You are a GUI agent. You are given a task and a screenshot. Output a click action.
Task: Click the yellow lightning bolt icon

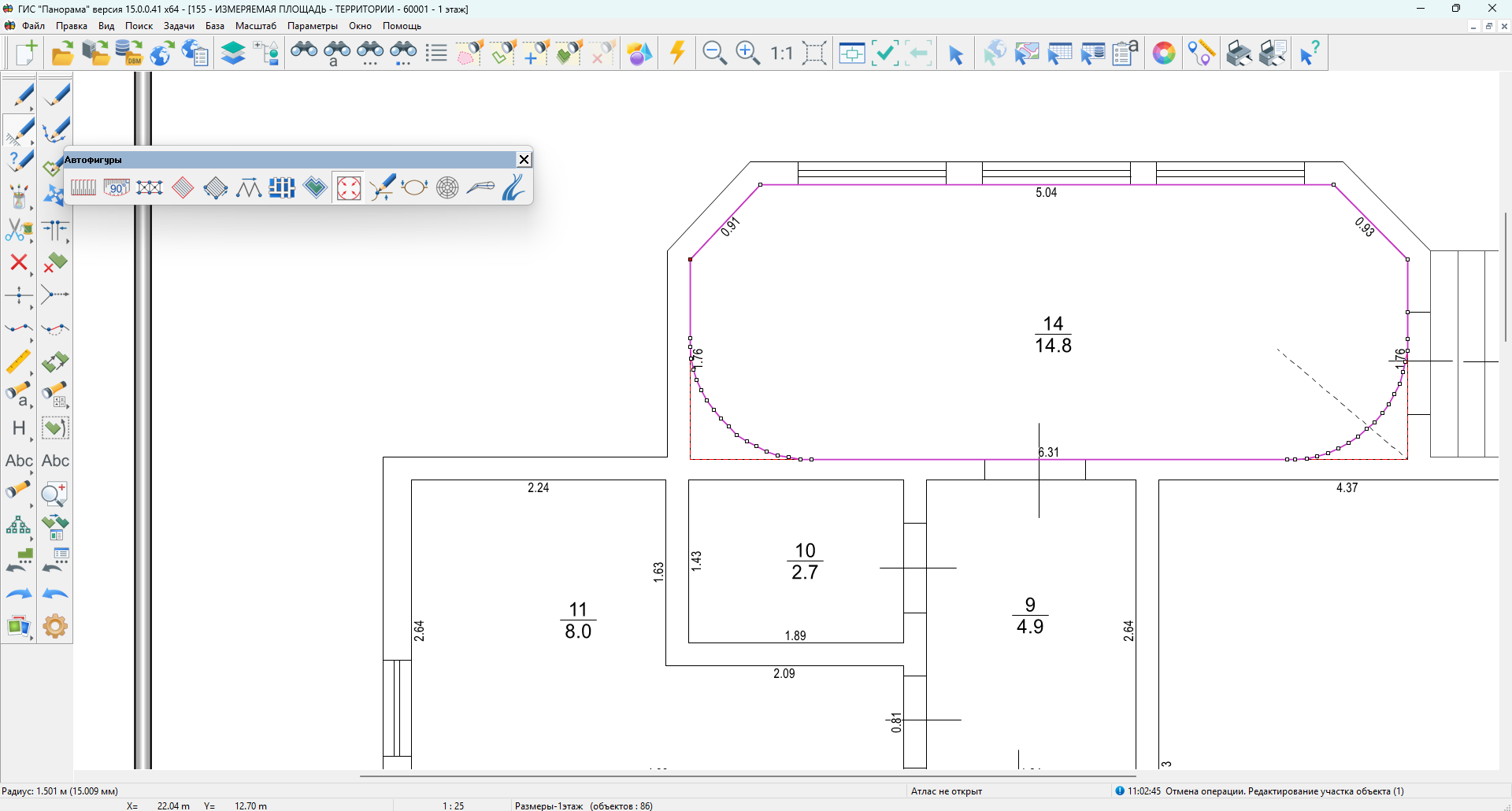point(677,54)
